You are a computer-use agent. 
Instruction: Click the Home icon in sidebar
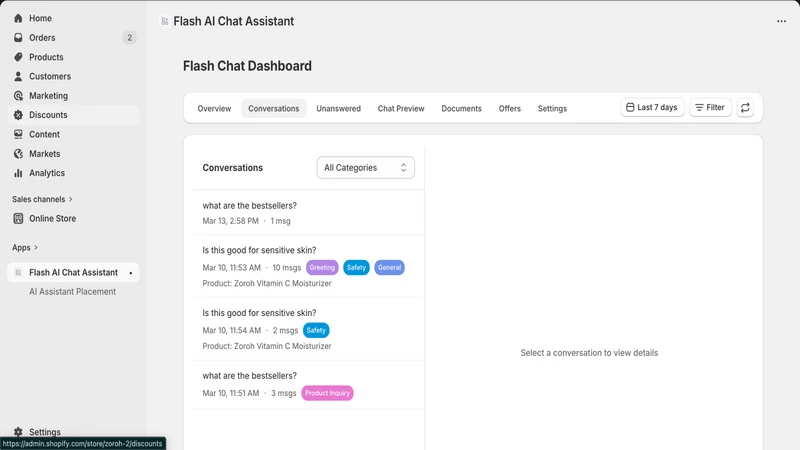pos(18,18)
